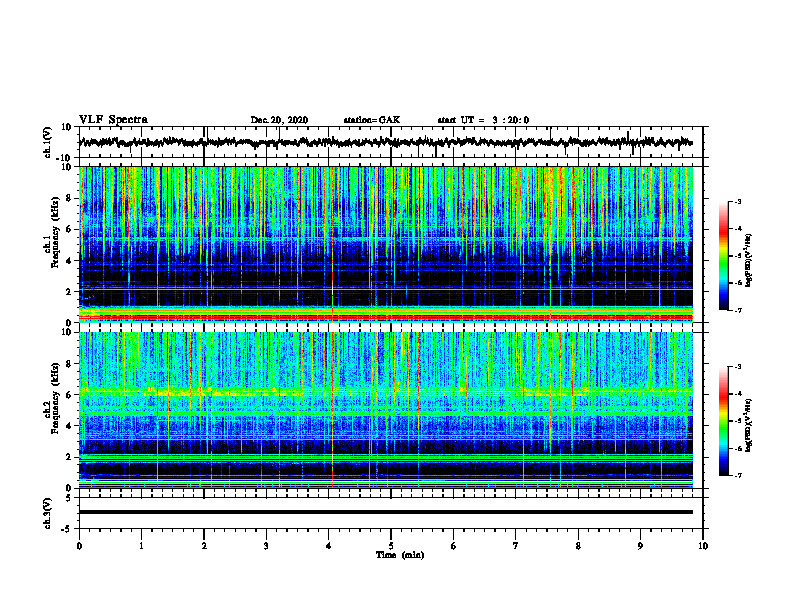Click inside the ch.1 spectrogram panel
This screenshot has width=792, height=612.
[386, 244]
